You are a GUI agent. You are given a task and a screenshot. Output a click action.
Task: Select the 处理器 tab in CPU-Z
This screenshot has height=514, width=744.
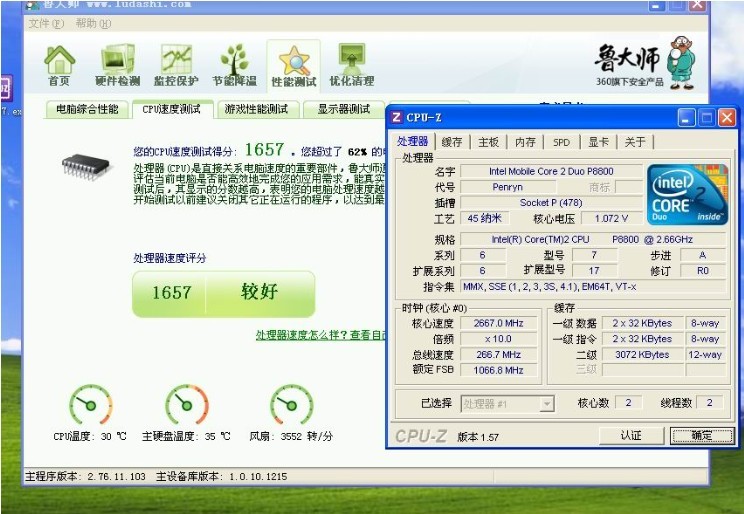[x=413, y=141]
